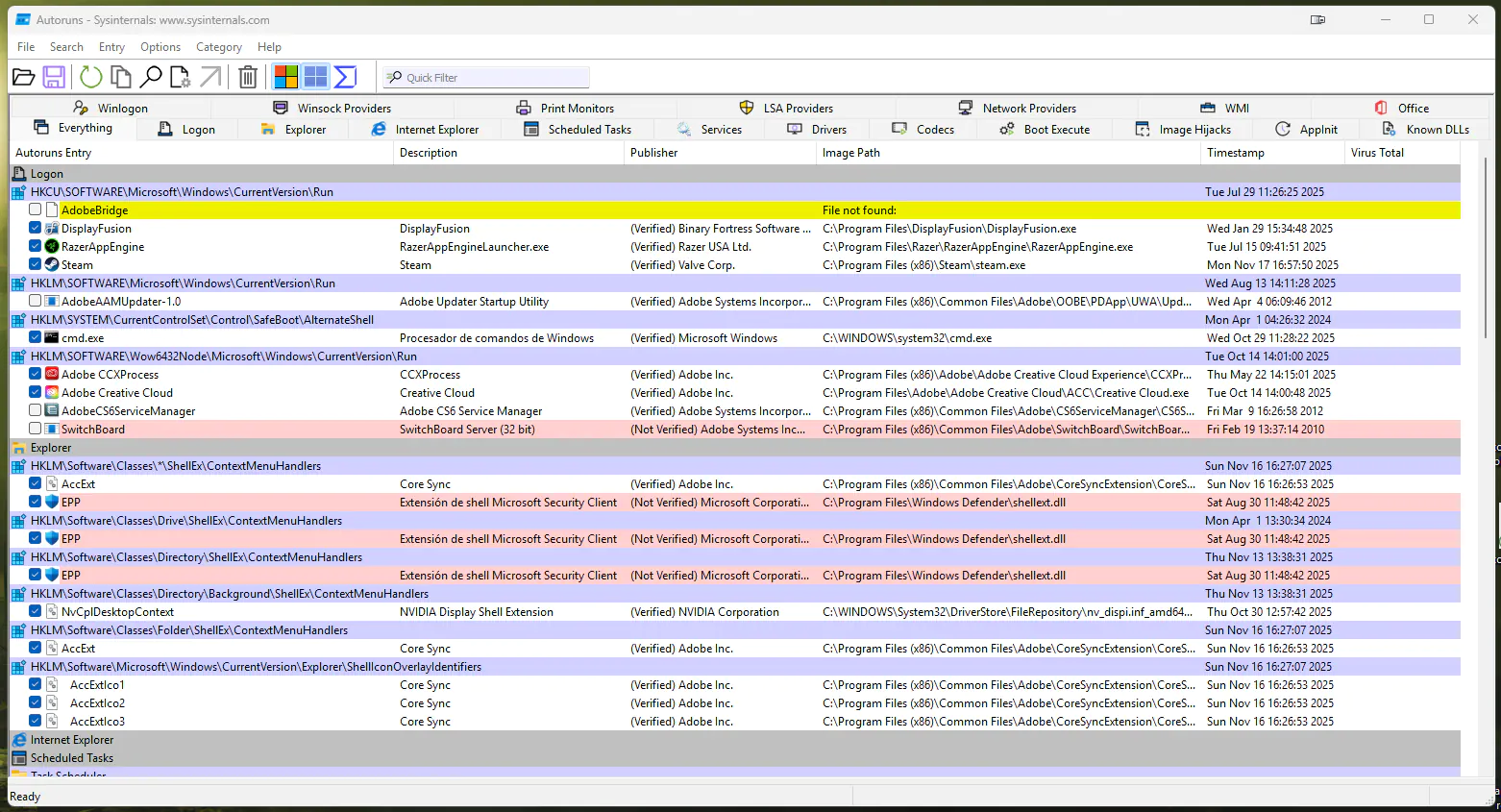
Task: Enable the SwitchBoard entry checkbox
Action: click(36, 429)
